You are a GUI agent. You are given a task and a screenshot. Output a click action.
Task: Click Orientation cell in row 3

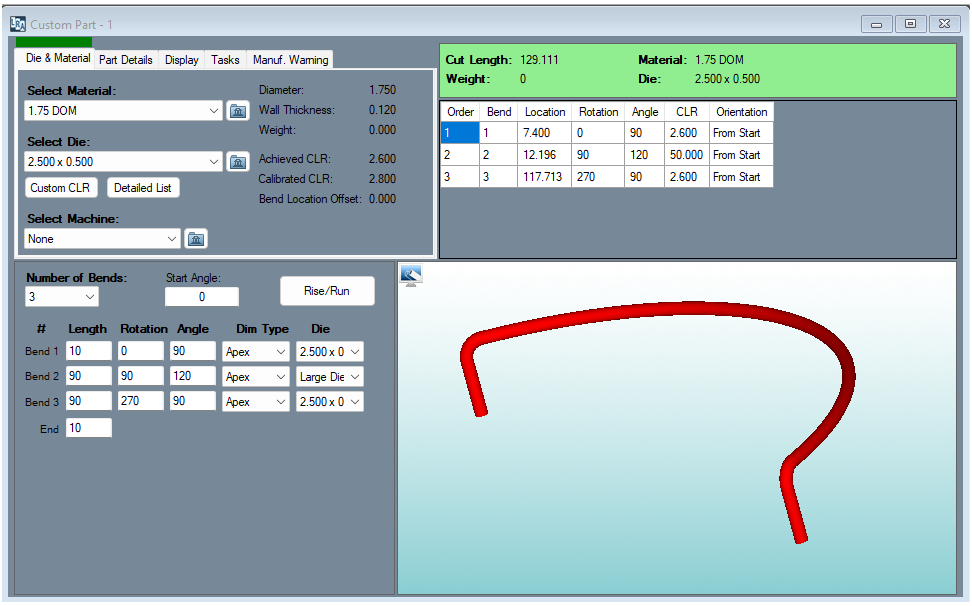click(741, 177)
